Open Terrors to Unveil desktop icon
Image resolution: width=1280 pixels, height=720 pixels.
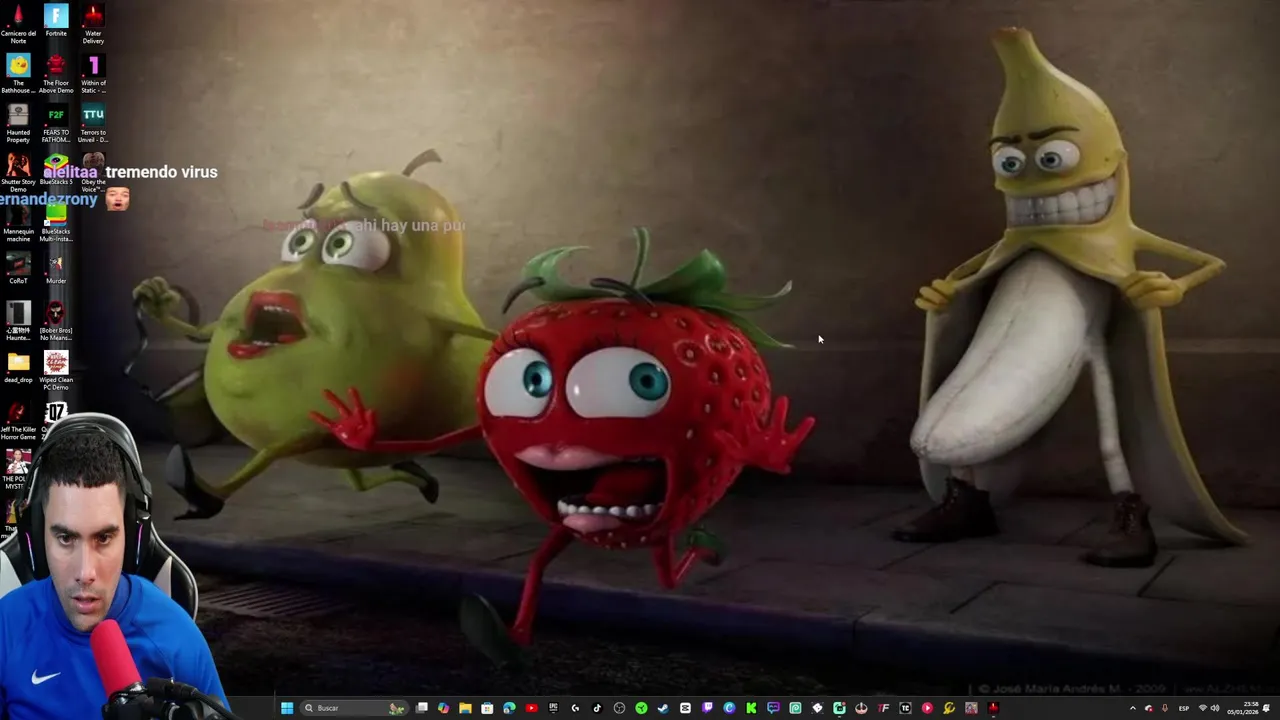tap(93, 123)
